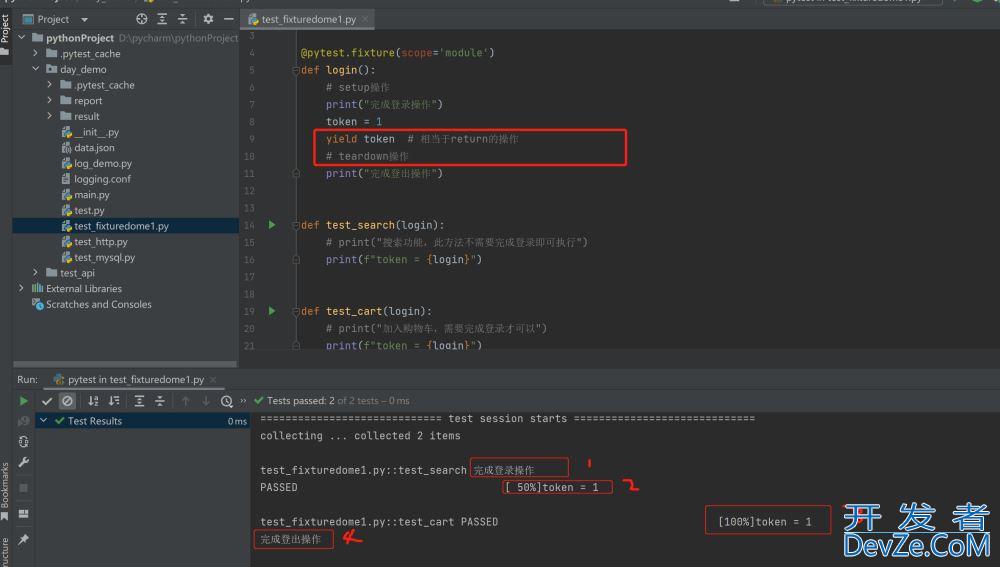
Task: Toggle sort alphabetically in Run toolbar
Action: coord(93,401)
